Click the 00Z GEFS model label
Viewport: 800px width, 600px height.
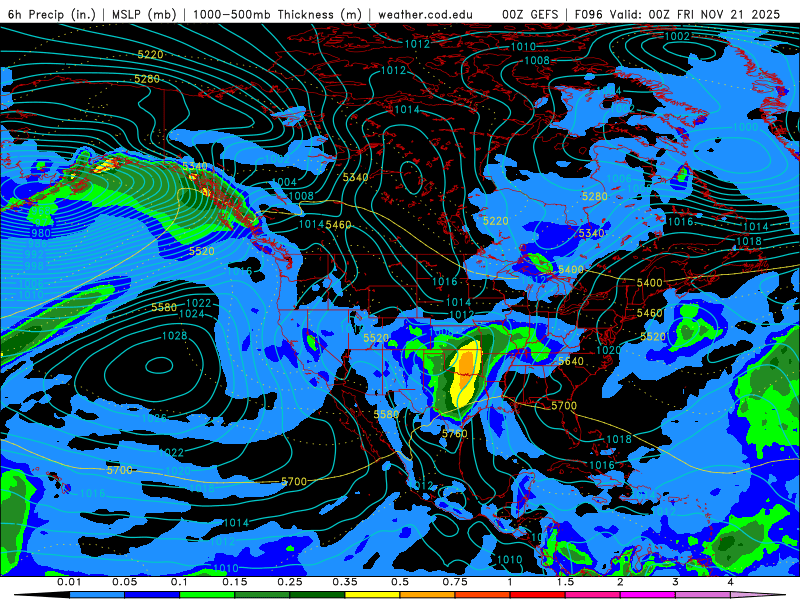[x=530, y=14]
